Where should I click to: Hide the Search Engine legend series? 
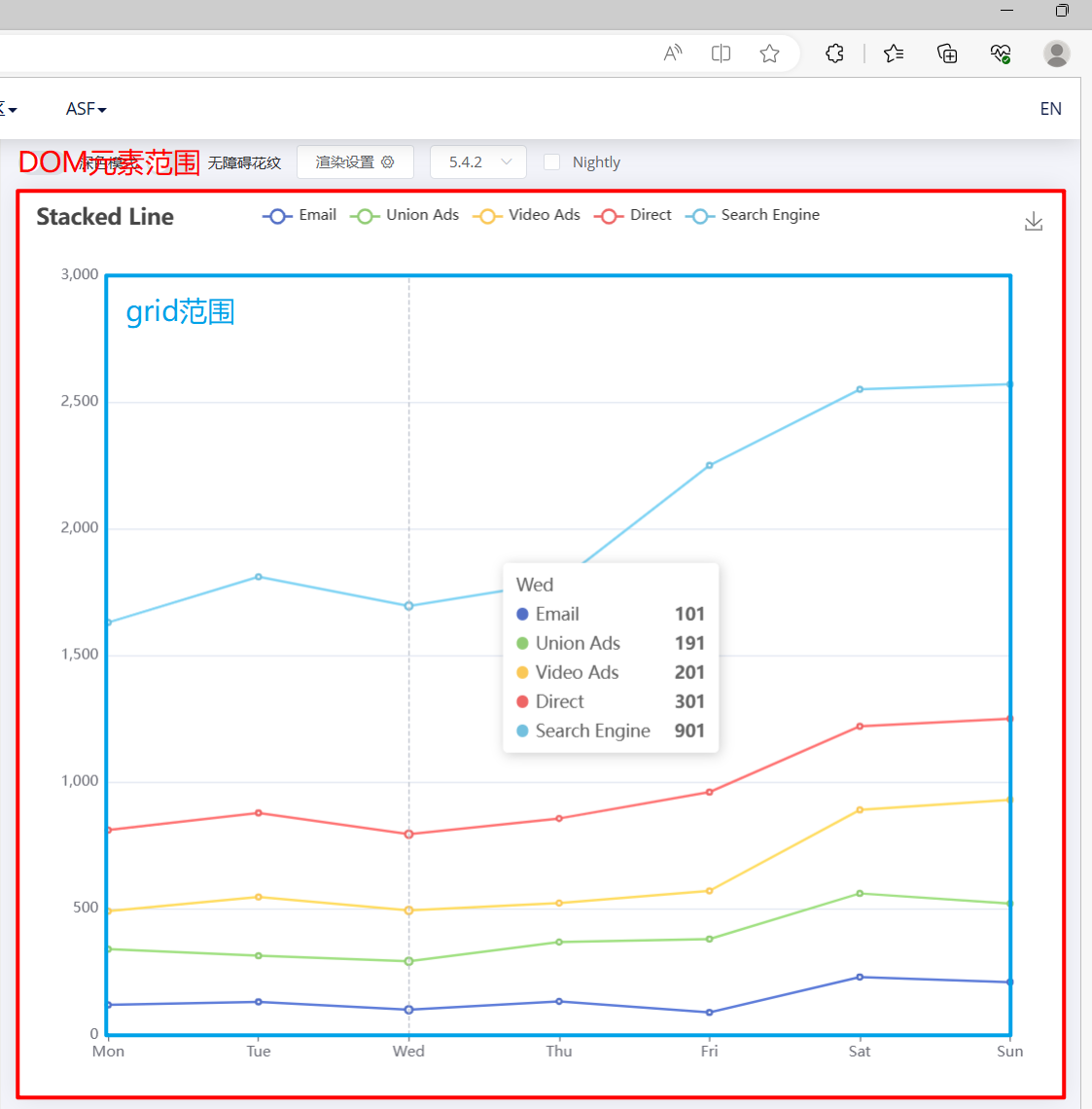point(753,215)
